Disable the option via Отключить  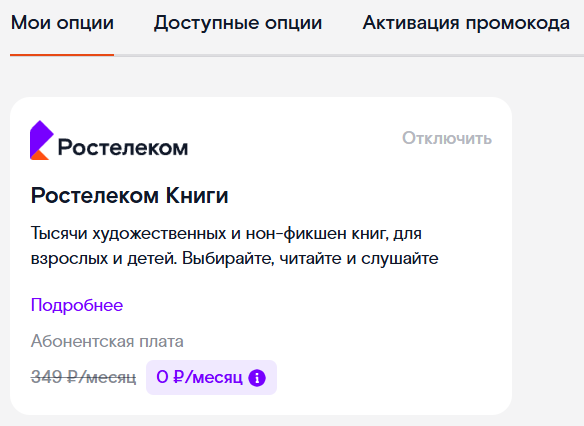[x=447, y=139]
